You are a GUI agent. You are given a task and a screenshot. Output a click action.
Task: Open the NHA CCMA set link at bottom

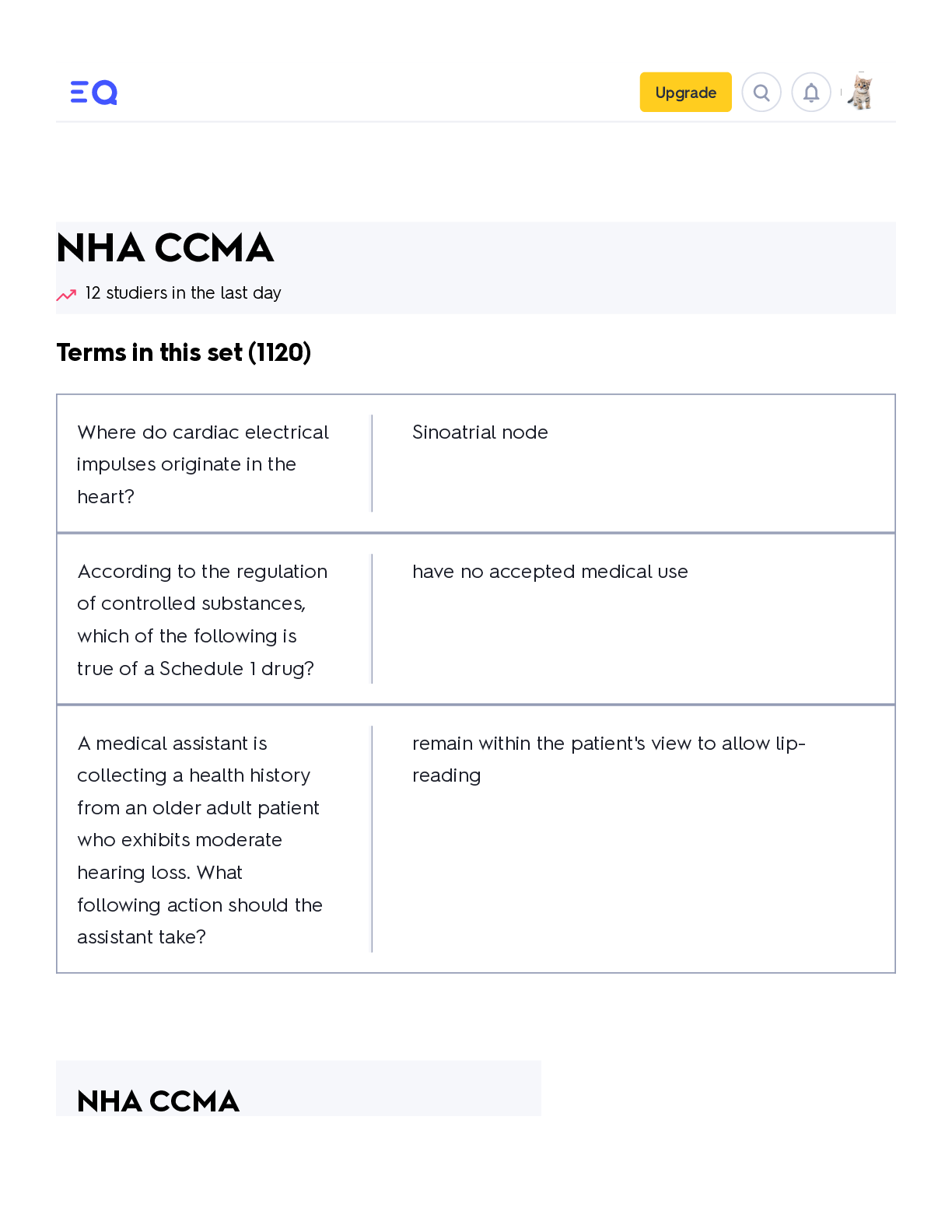[159, 1101]
